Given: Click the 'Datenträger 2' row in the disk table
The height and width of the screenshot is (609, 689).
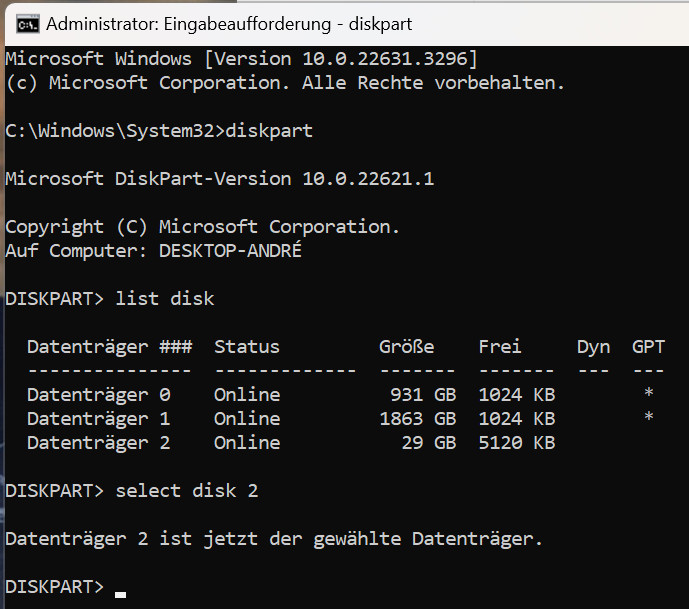Looking at the screenshot, I should (98, 443).
